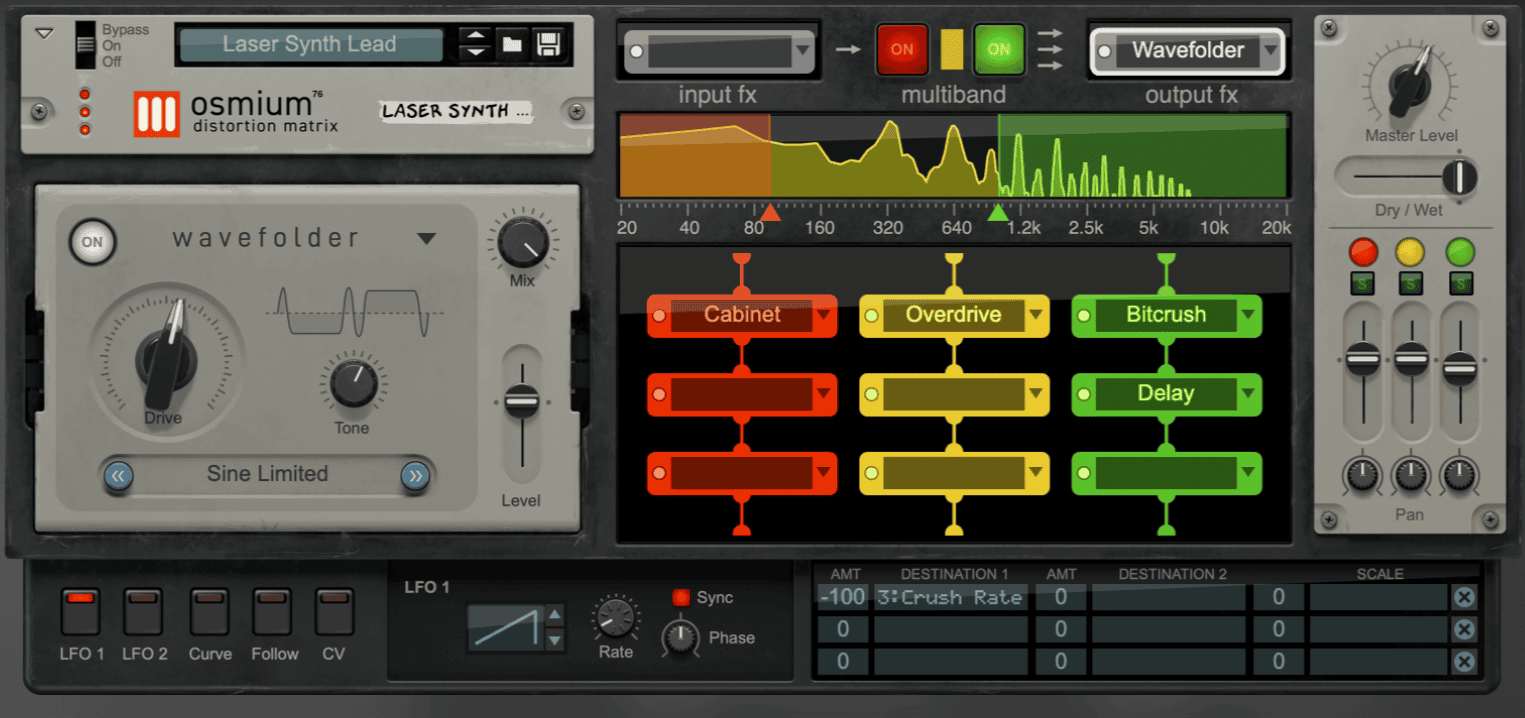The height and width of the screenshot is (718, 1525).
Task: Mute the green band with round button
Action: click(1460, 251)
